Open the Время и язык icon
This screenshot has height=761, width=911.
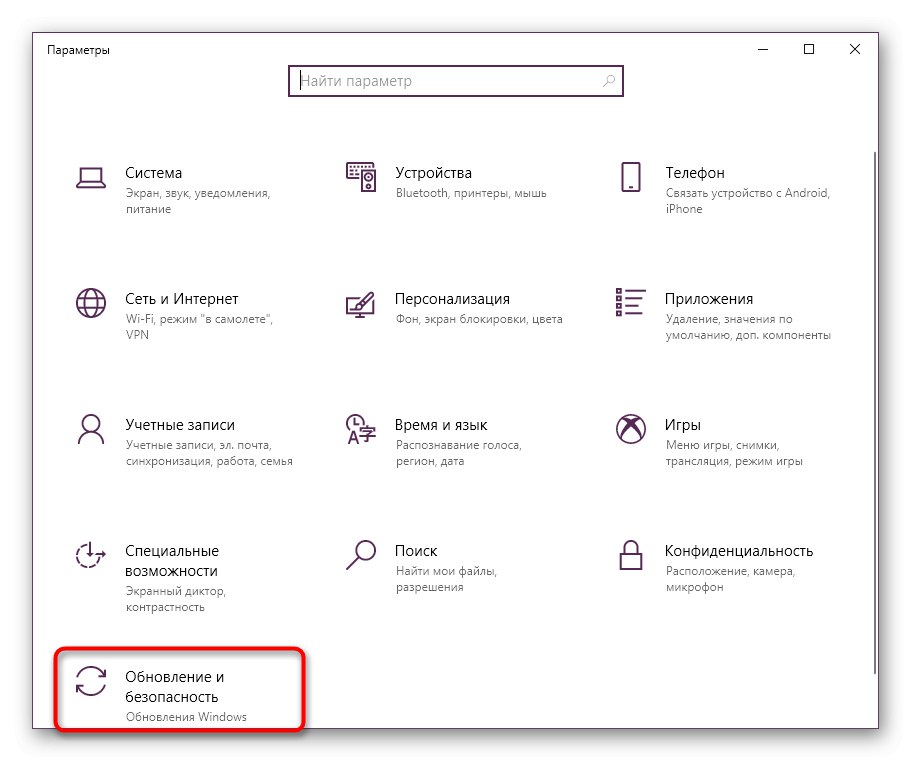pyautogui.click(x=361, y=428)
